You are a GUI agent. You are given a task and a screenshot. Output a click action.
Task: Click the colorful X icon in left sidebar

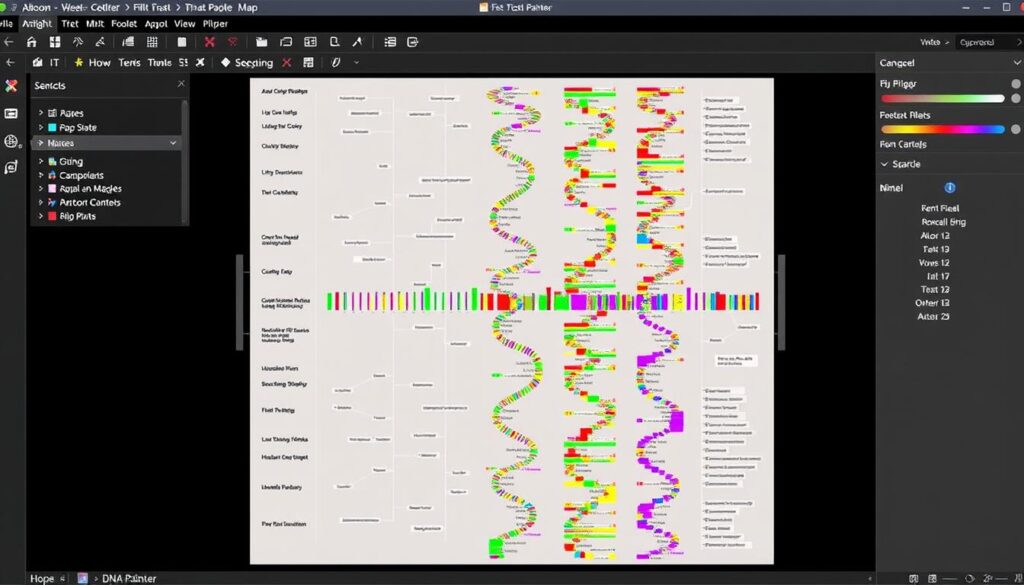11,87
